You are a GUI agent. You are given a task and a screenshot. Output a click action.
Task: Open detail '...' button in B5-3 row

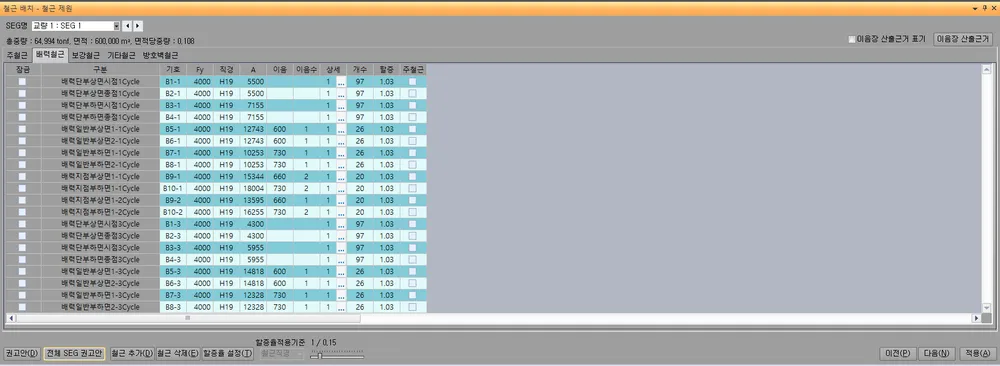tap(341, 272)
